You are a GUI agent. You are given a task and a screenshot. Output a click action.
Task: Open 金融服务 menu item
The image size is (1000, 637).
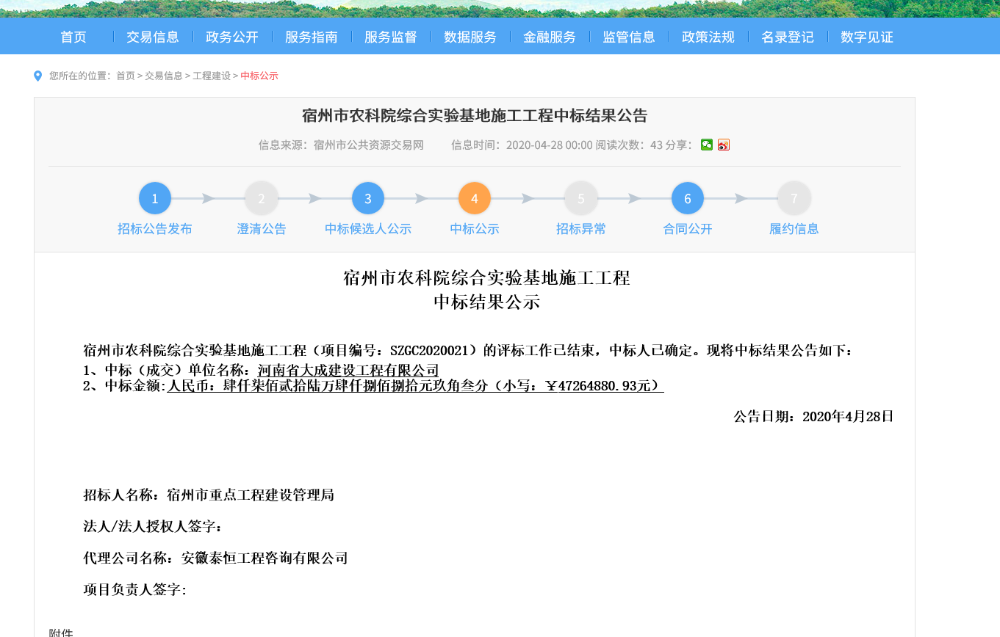tap(549, 37)
